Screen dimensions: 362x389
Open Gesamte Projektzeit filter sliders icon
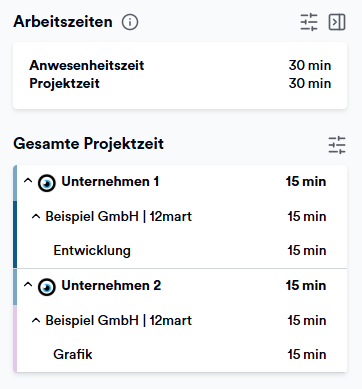tap(337, 145)
